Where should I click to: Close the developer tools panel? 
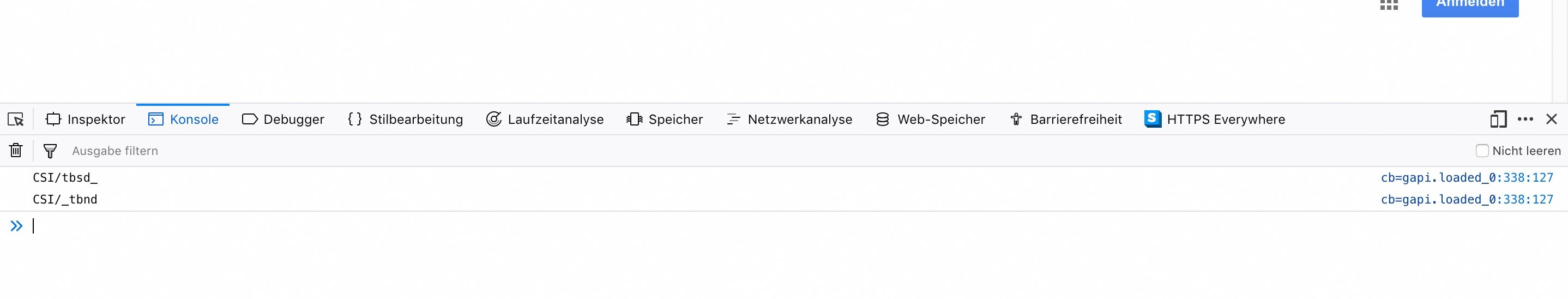[1552, 119]
